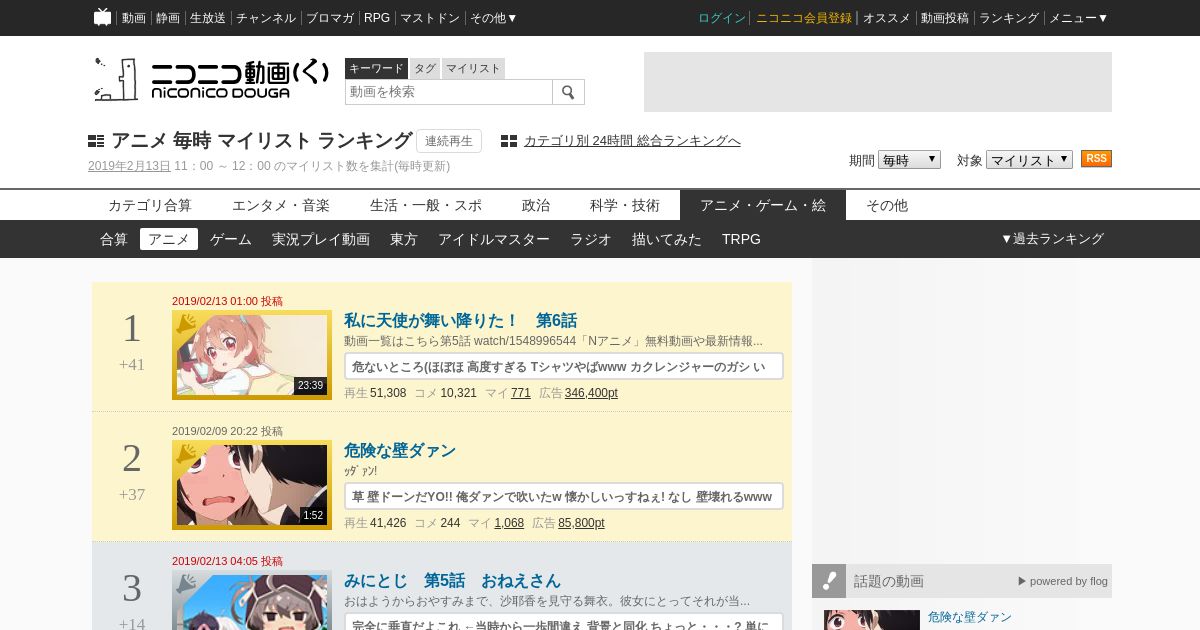
Task: Open the 生活・一般・スポ category tab
Action: tap(426, 205)
